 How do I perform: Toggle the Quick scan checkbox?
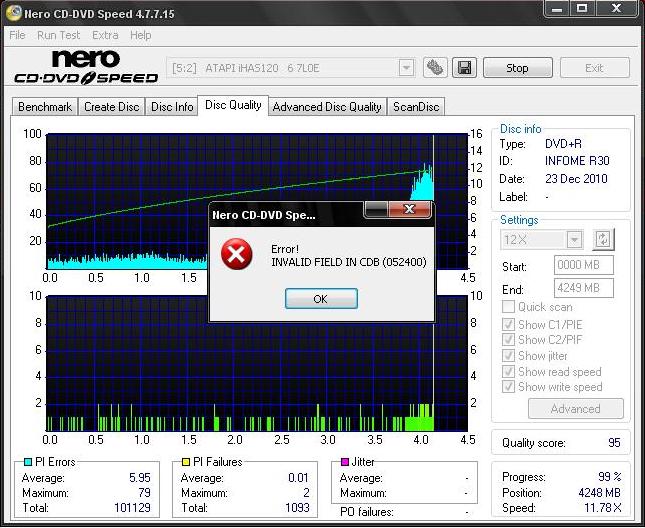pos(509,308)
